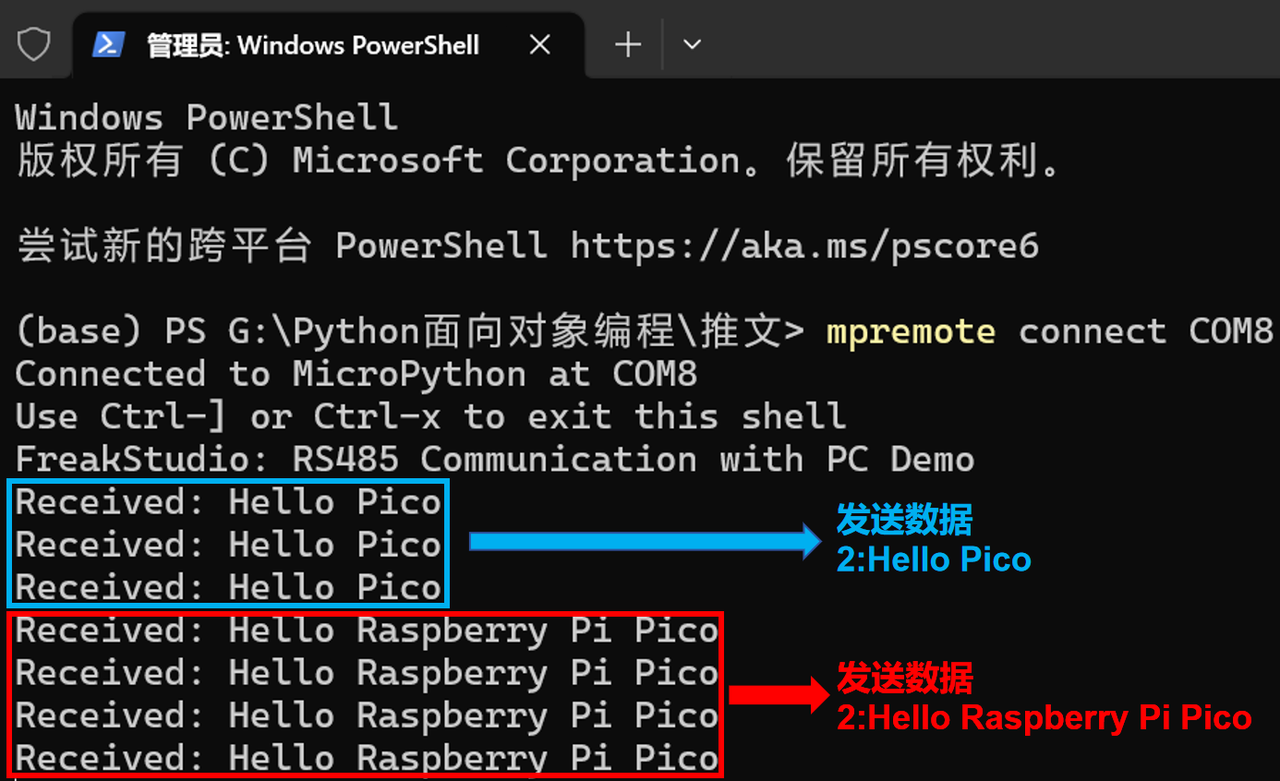
Task: Open a new tab with plus button
Action: point(628,45)
